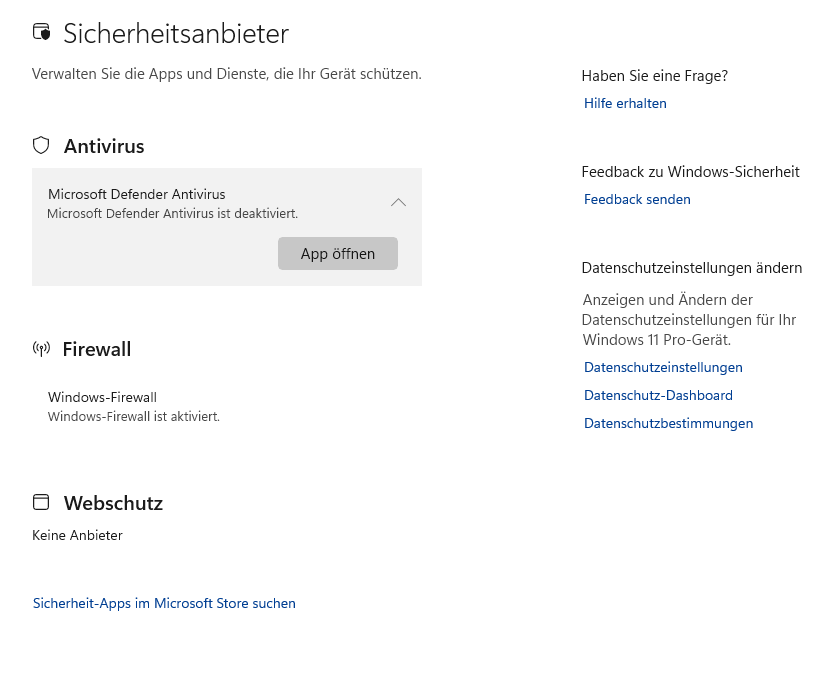Click the Antivirus section heading

(x=104, y=146)
